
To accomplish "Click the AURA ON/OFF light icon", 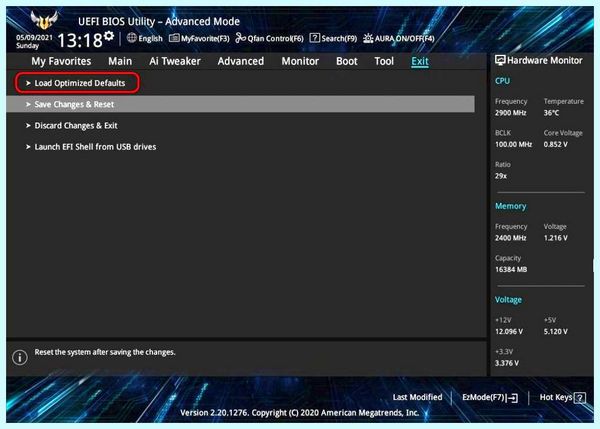I will (368, 38).
